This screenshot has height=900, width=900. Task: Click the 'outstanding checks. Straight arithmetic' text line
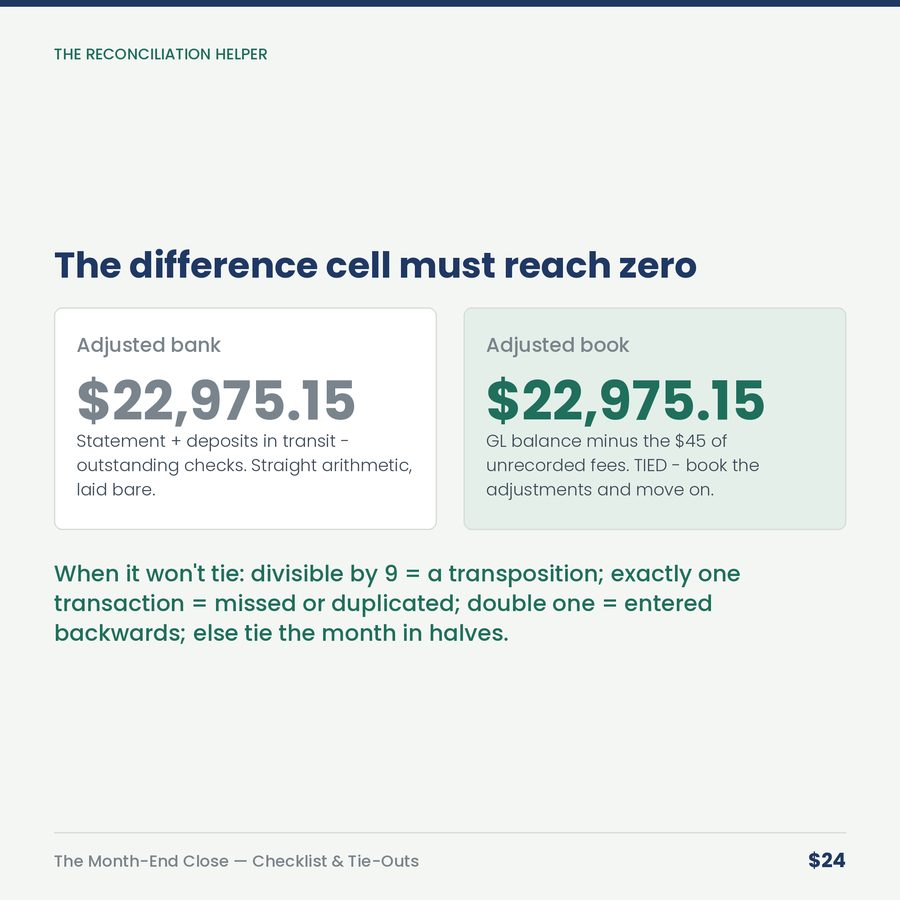pyautogui.click(x=245, y=465)
